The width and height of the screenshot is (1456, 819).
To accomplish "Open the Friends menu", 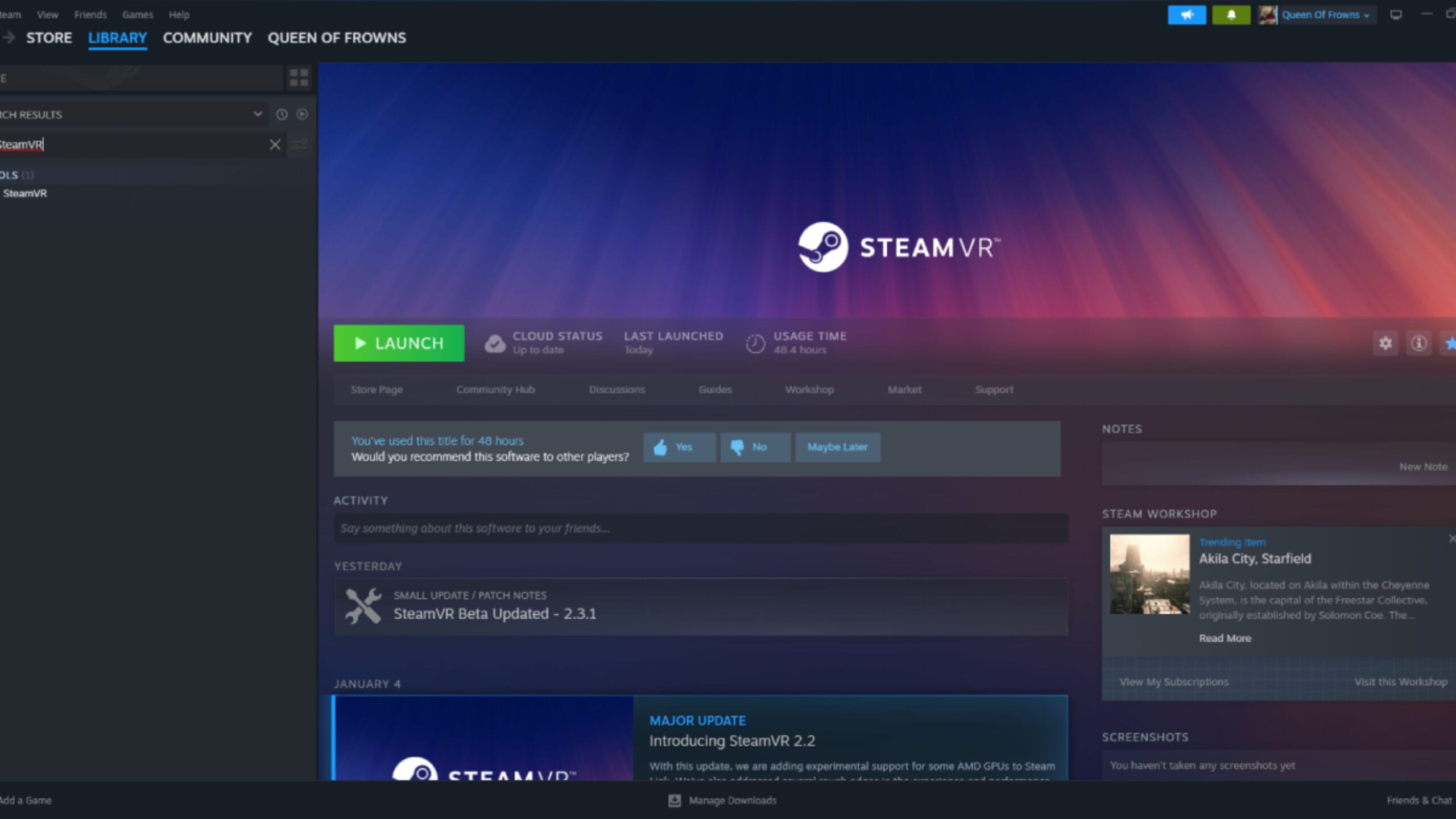I will pyautogui.click(x=90, y=15).
